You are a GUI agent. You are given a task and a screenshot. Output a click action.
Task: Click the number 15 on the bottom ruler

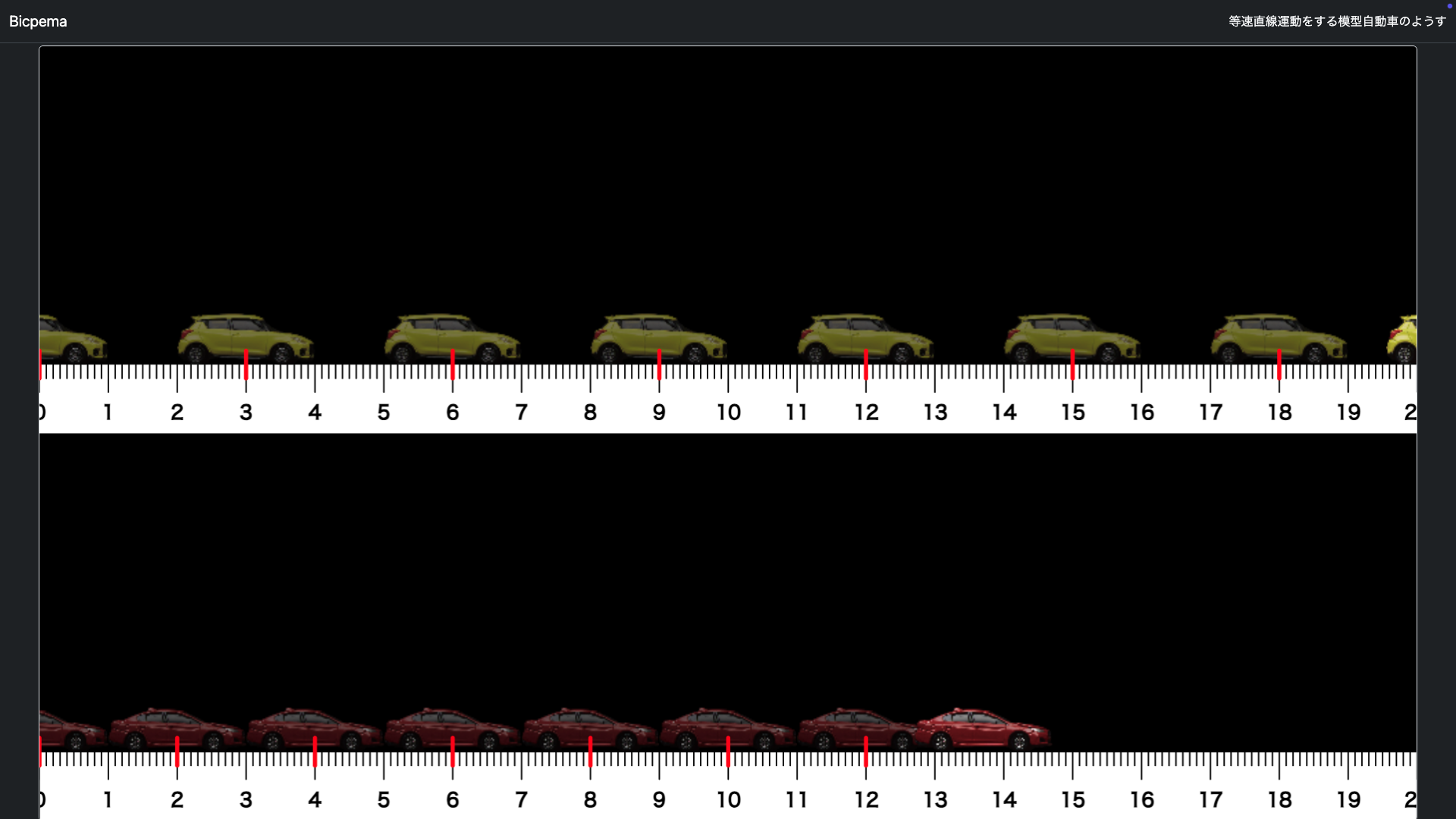click(x=1072, y=799)
